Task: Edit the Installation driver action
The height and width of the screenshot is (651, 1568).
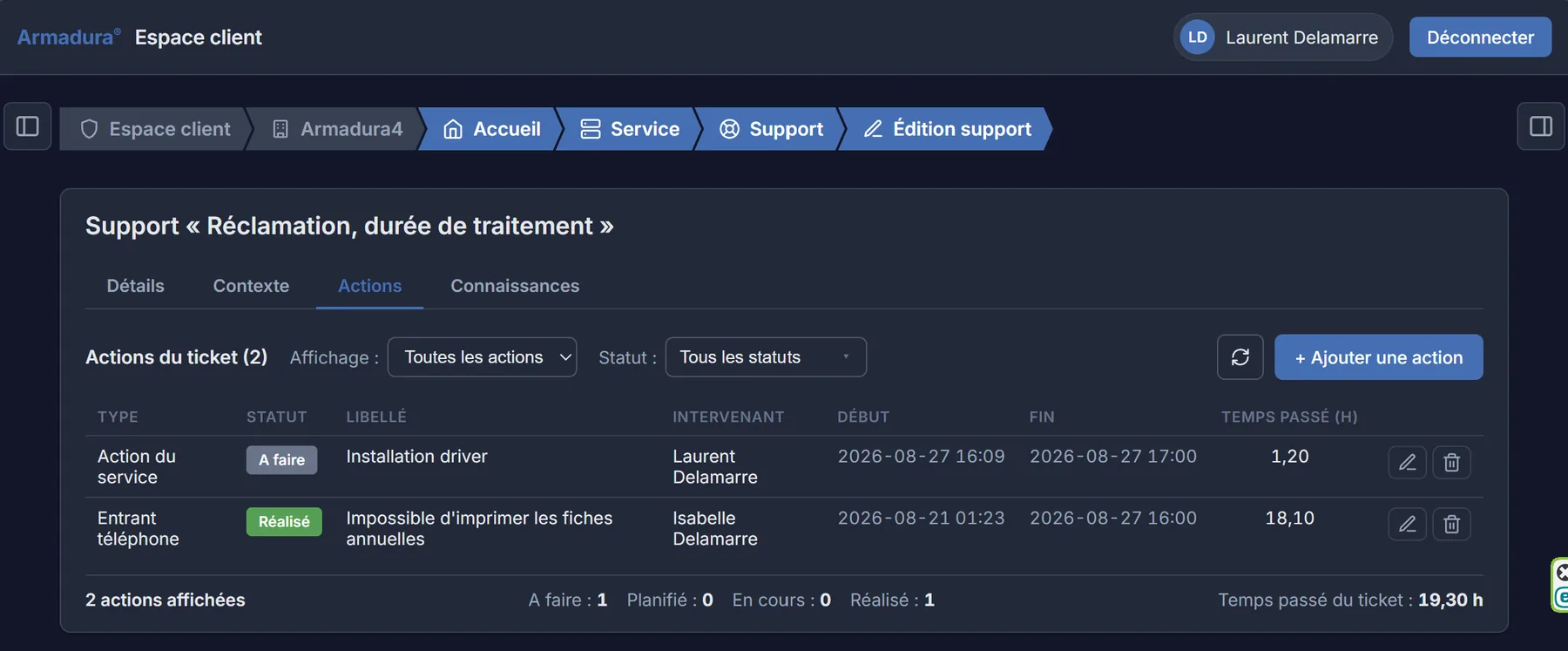Action: click(x=1407, y=462)
